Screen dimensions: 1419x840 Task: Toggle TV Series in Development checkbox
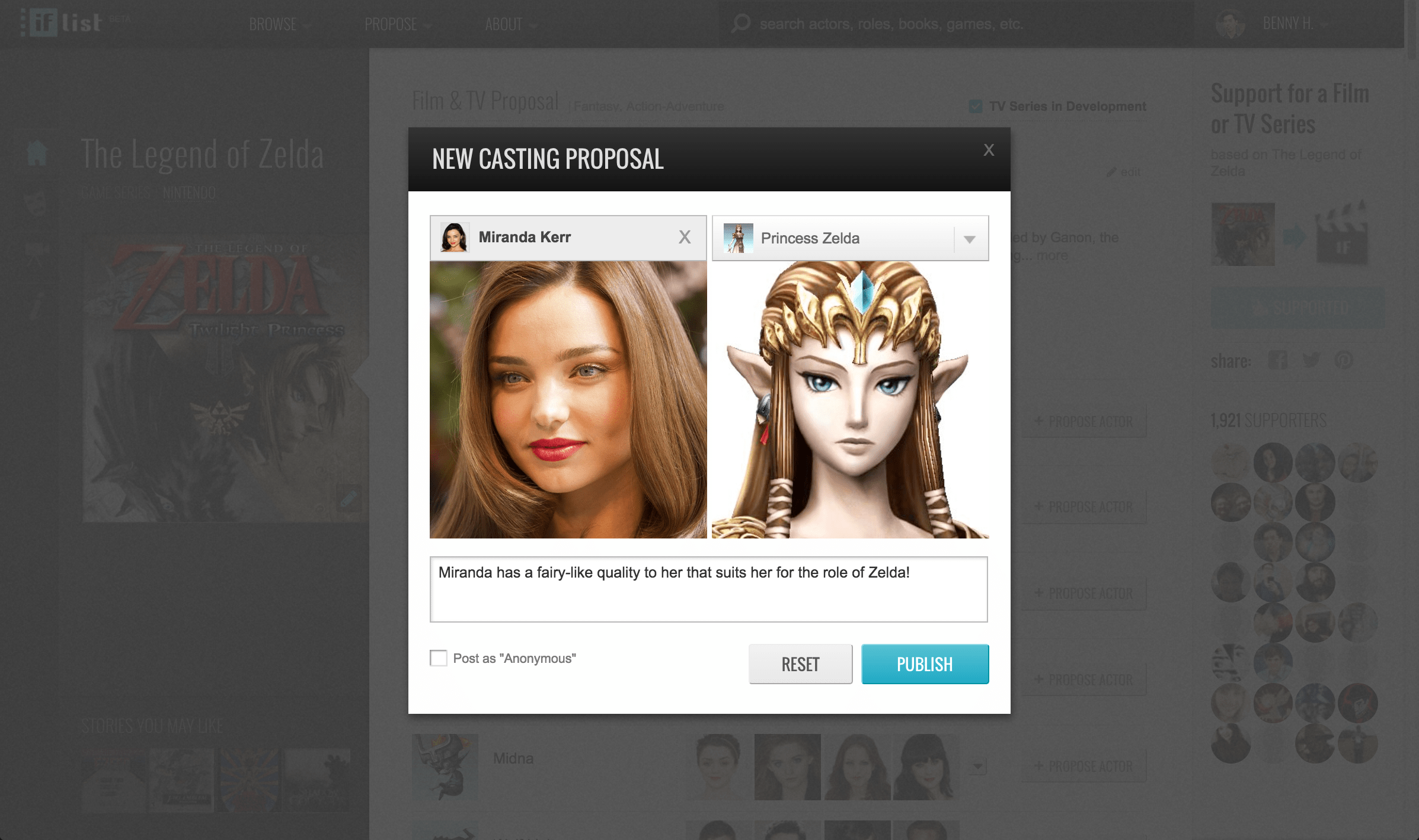pyautogui.click(x=975, y=107)
